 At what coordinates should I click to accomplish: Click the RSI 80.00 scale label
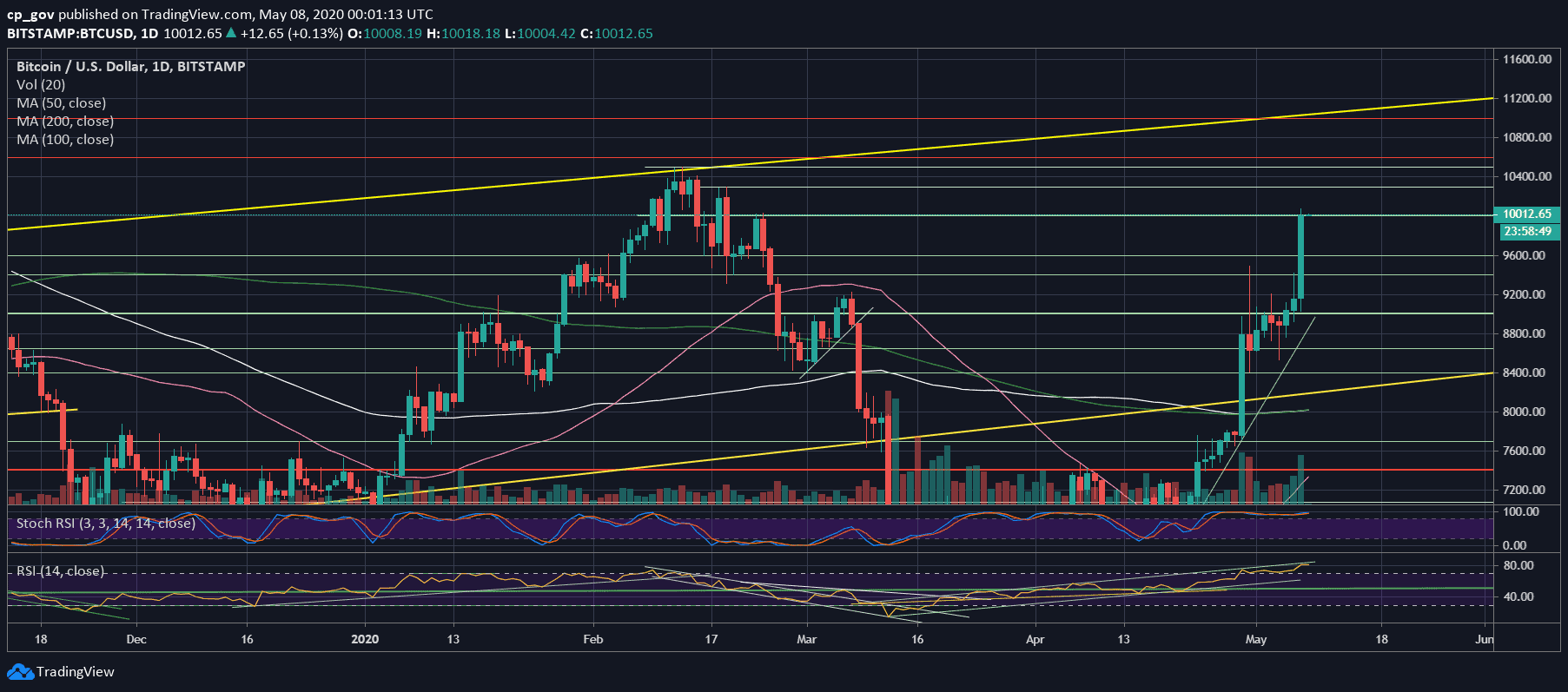point(1518,565)
